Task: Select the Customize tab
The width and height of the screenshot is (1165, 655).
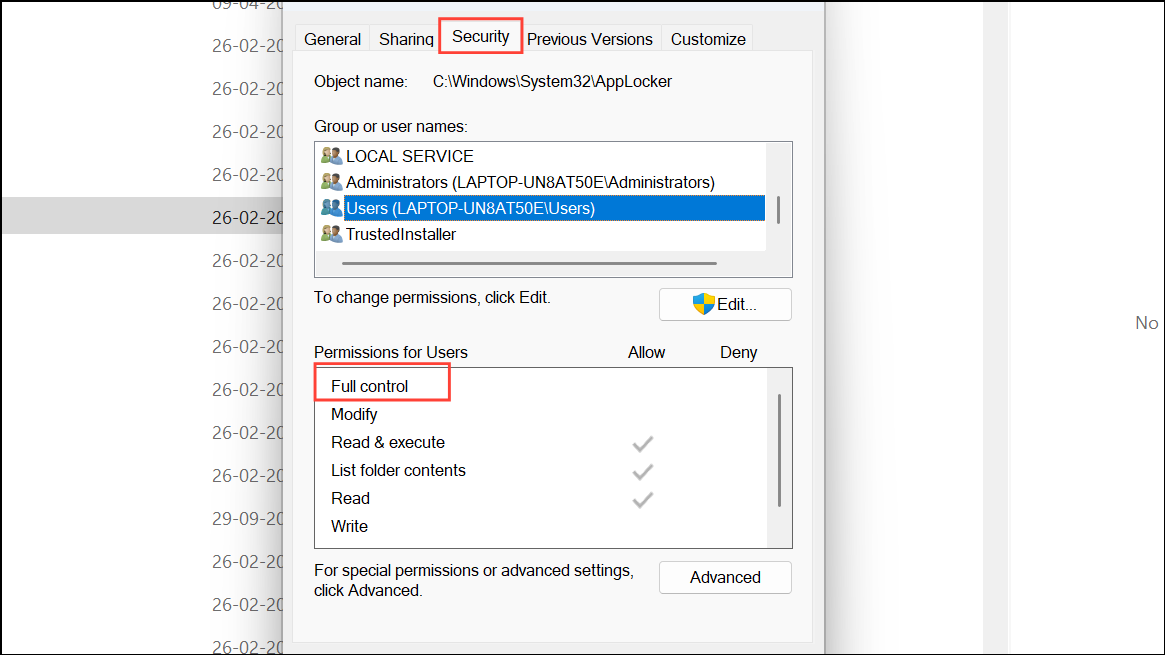Action: point(707,38)
